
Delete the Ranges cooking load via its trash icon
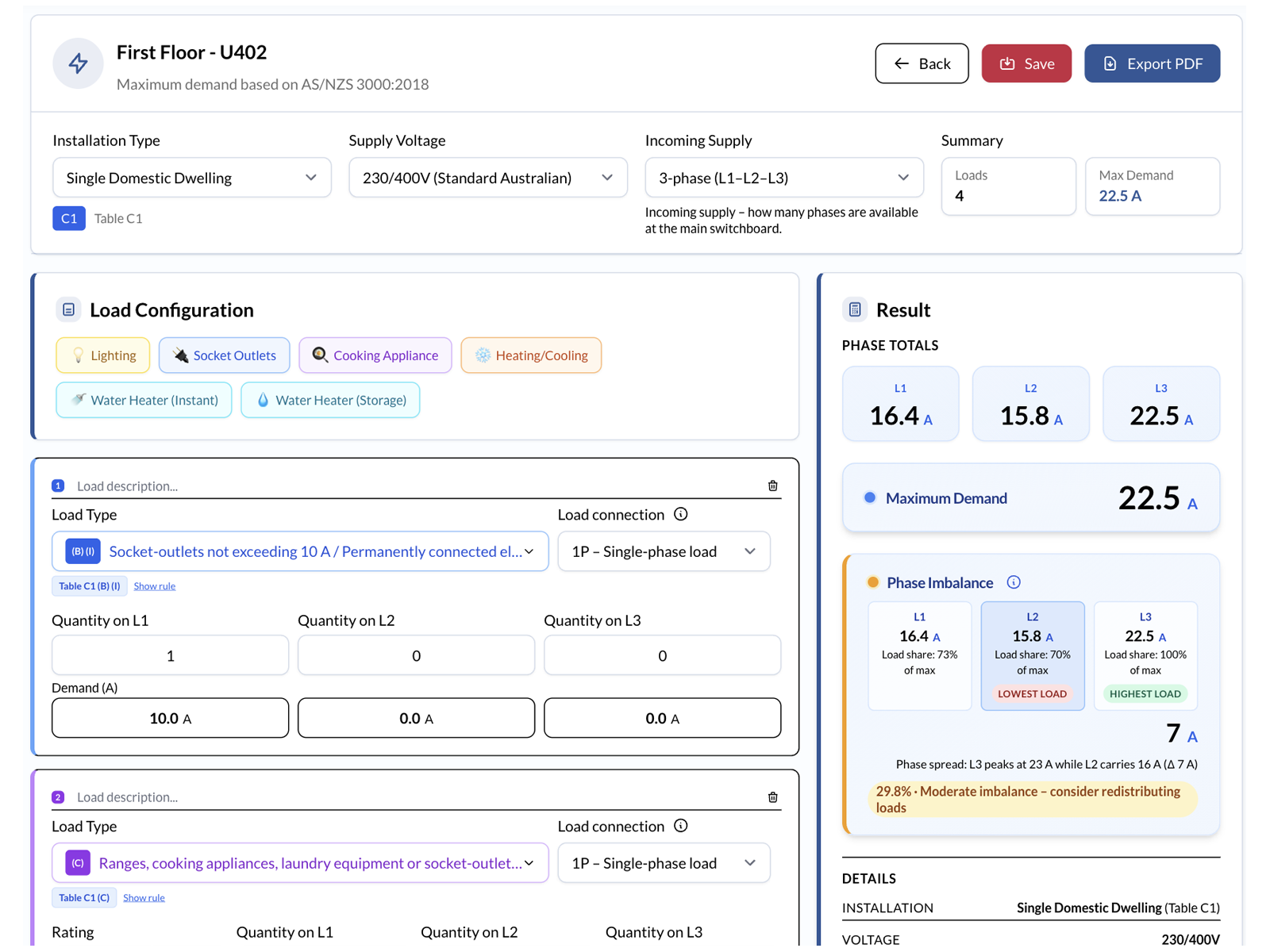click(772, 797)
